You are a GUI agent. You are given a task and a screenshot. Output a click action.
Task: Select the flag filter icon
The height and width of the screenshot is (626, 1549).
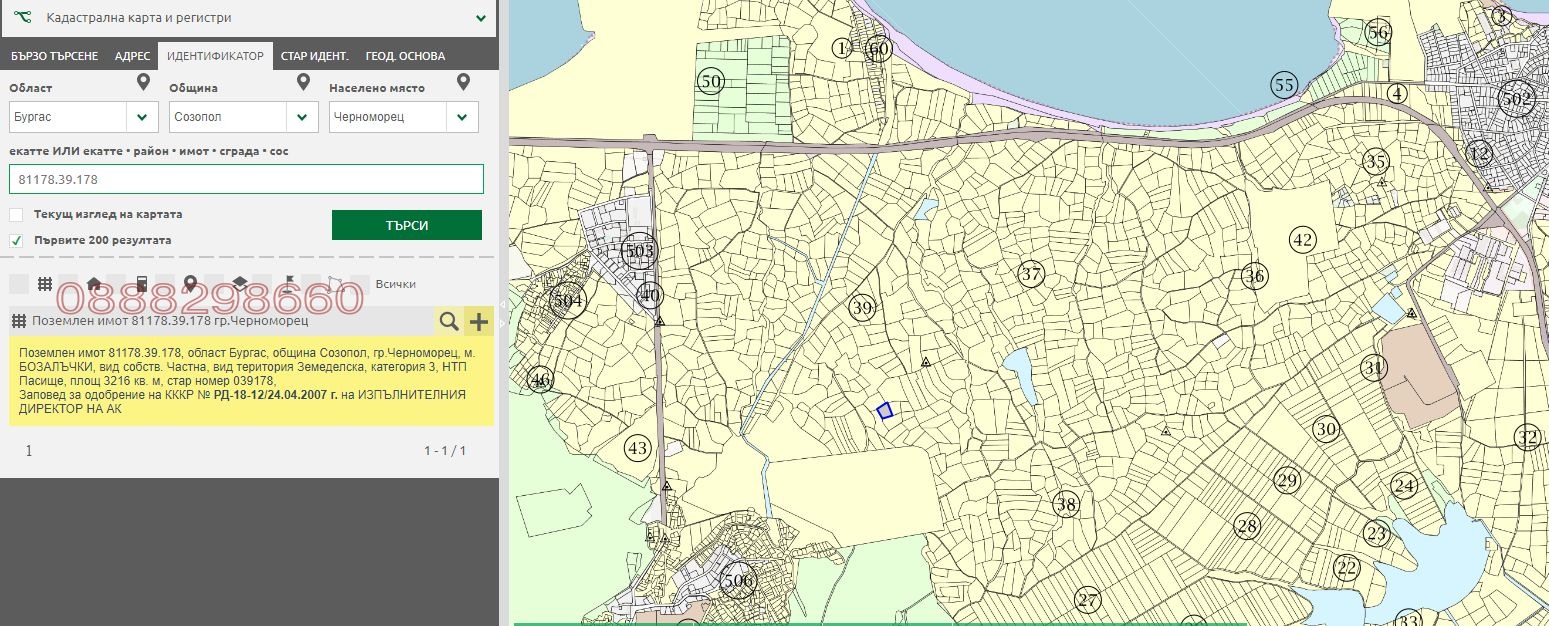click(287, 284)
